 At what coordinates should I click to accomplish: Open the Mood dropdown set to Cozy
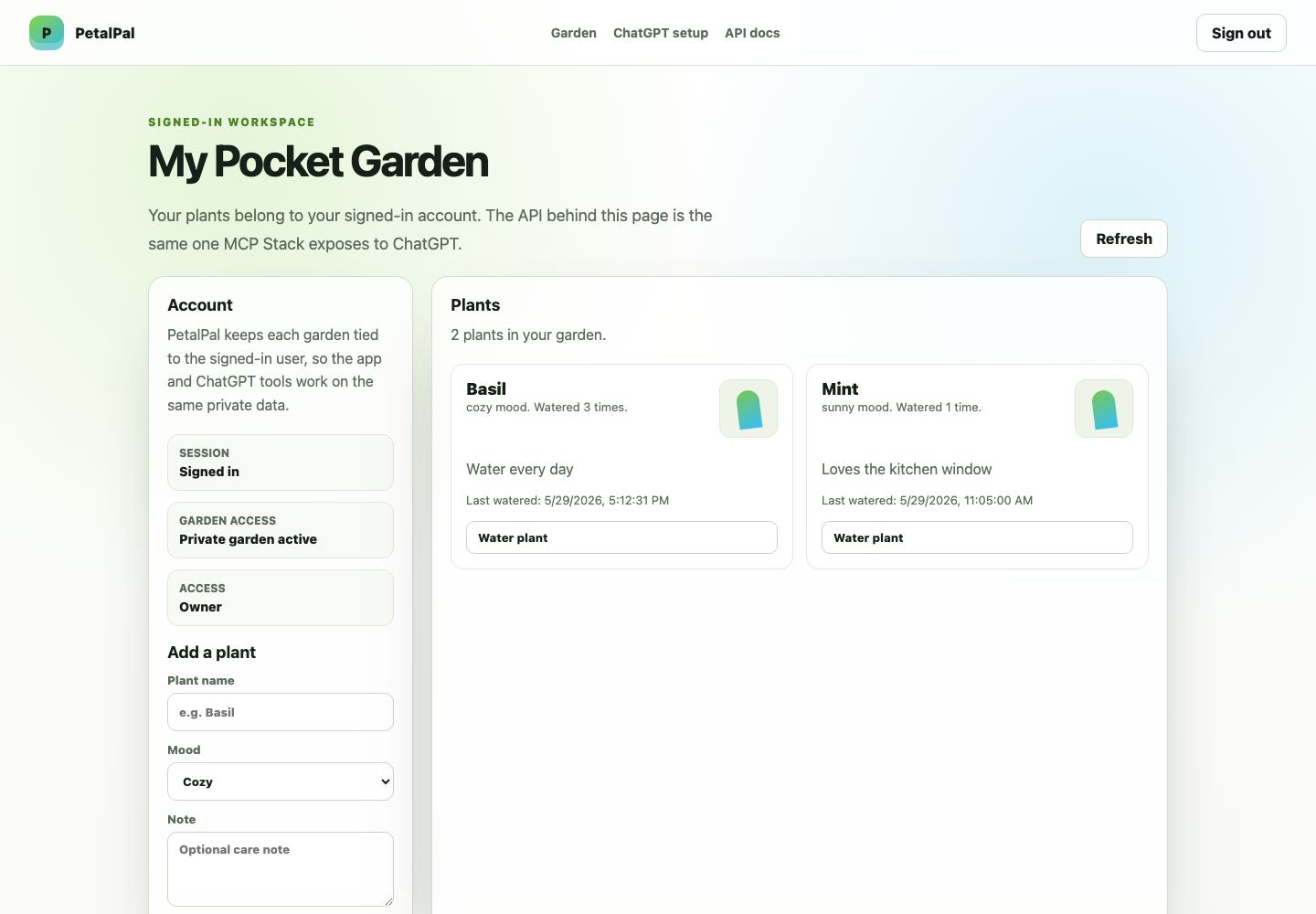(x=281, y=781)
